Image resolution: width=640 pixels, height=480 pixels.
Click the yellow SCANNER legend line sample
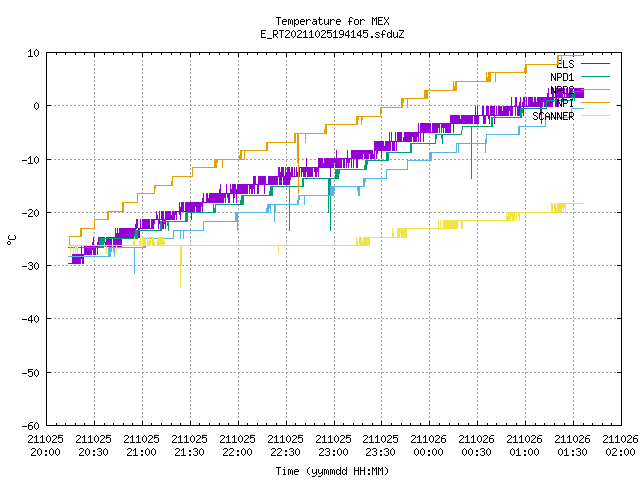pos(595,116)
